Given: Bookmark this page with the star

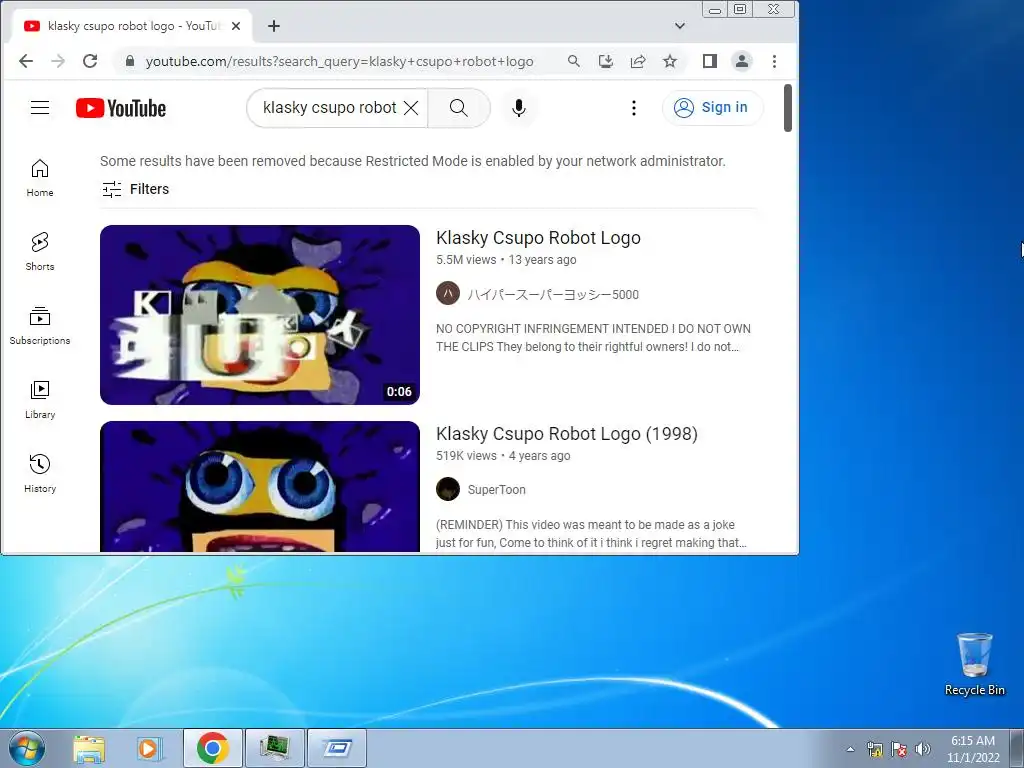Looking at the screenshot, I should 670,61.
